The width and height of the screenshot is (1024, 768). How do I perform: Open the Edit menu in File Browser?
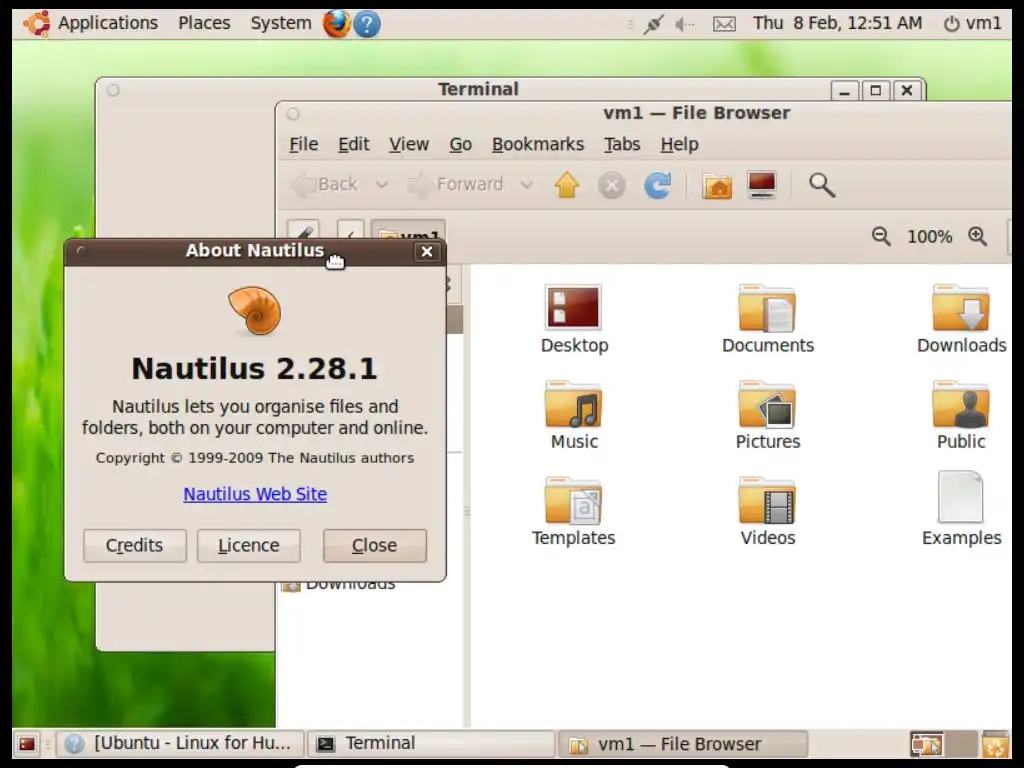tap(353, 144)
